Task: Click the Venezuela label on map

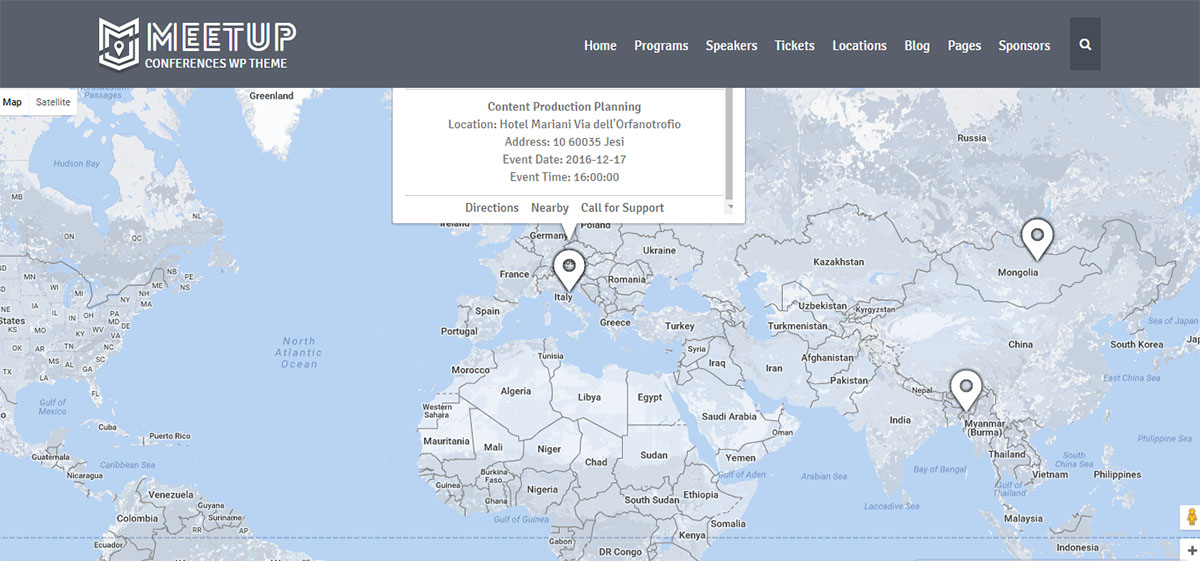Action: click(170, 495)
